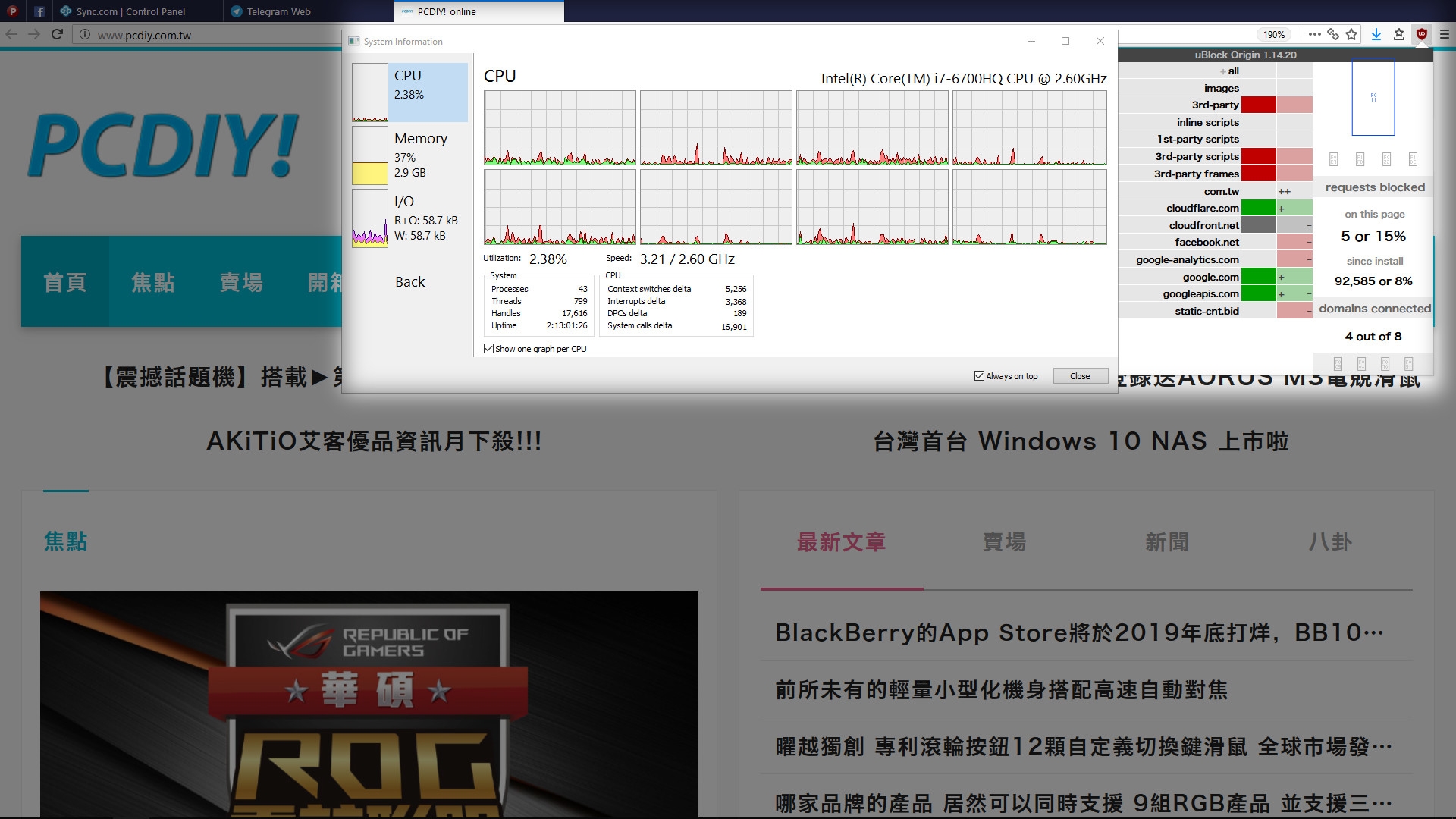Open 焦點 in site navigation bar
The height and width of the screenshot is (819, 1456).
pyautogui.click(x=153, y=281)
